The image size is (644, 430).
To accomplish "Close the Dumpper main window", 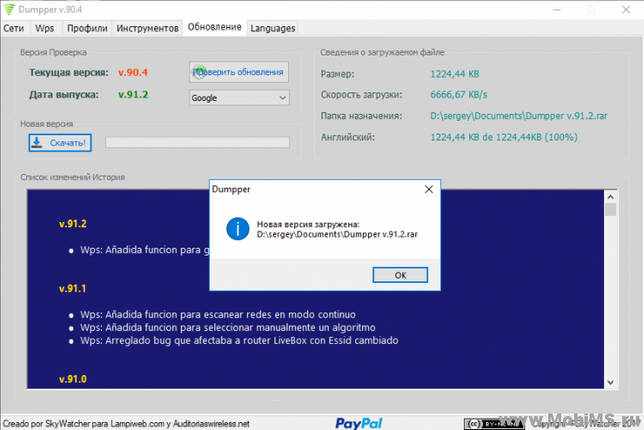I will [626, 9].
